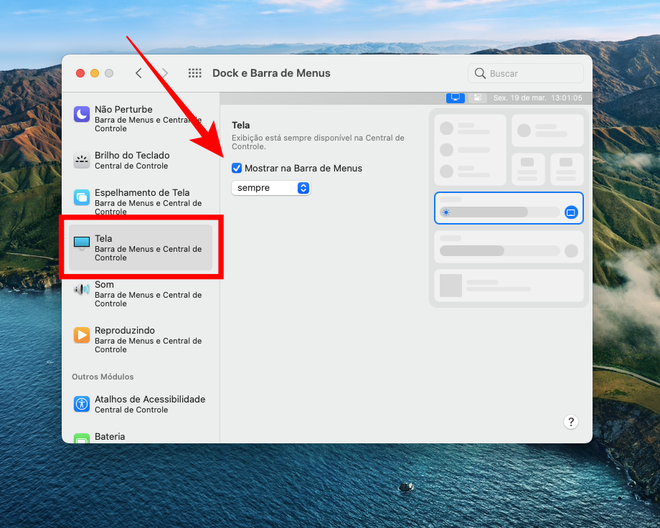Select the Reproduzindo play icon
Viewport: 660px width, 528px height.
click(x=82, y=335)
